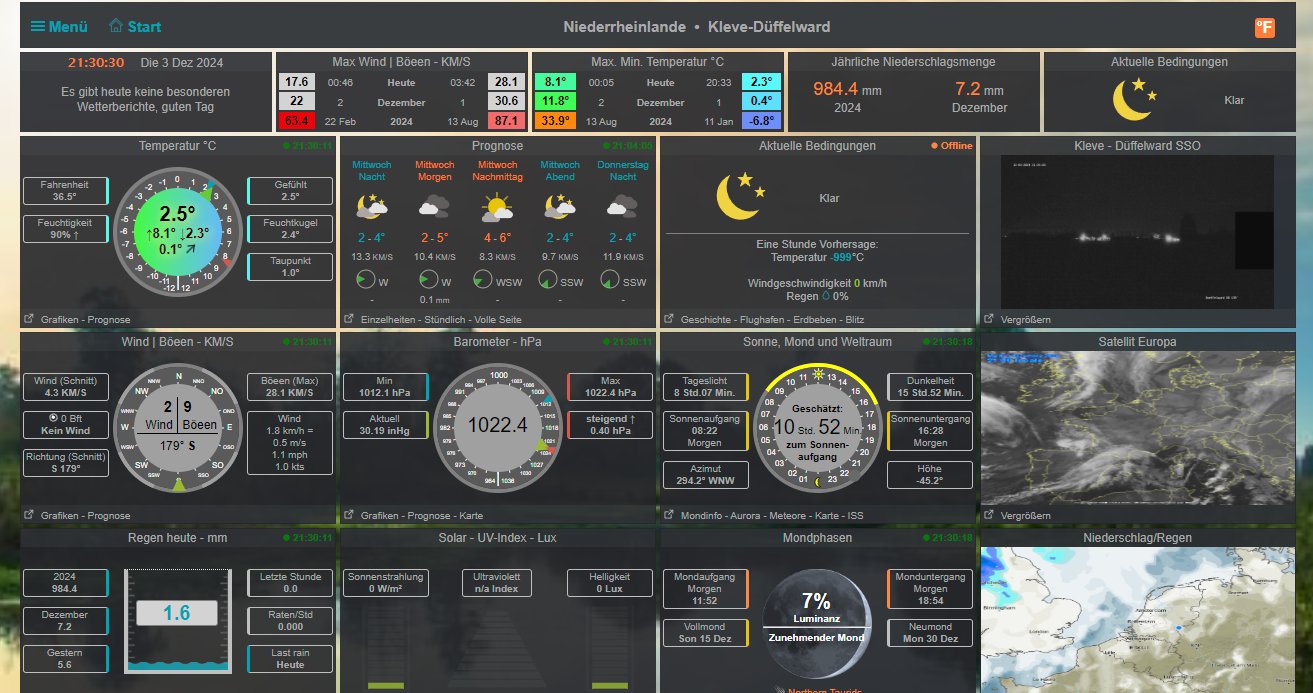Click Sonnenaufgang 08:22 Morgen box
Image resolution: width=1313 pixels, height=693 pixels.
[706, 430]
